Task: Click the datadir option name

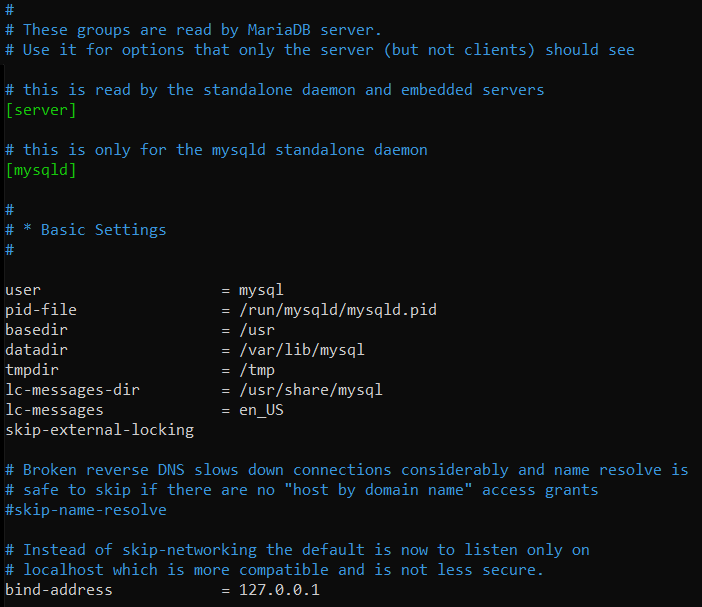Action: 36,350
